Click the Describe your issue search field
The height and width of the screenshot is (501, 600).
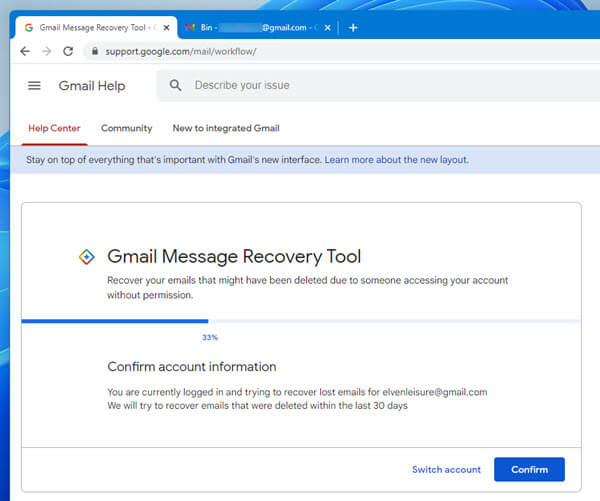click(x=379, y=85)
